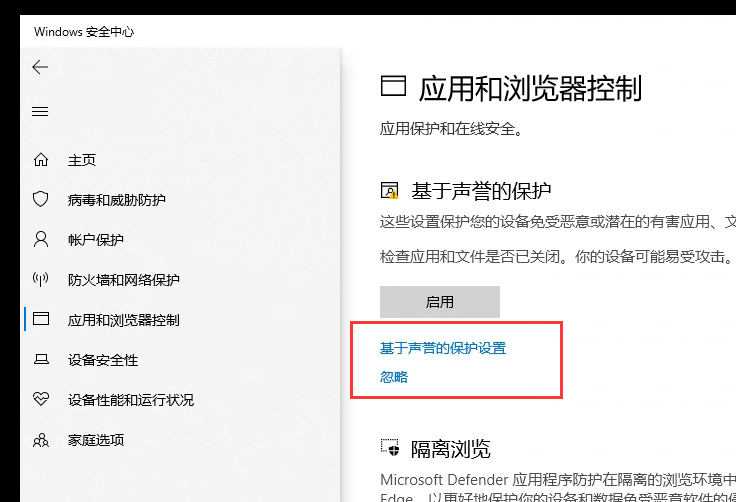Click the 隔离浏览 shield icon

[x=390, y=448]
